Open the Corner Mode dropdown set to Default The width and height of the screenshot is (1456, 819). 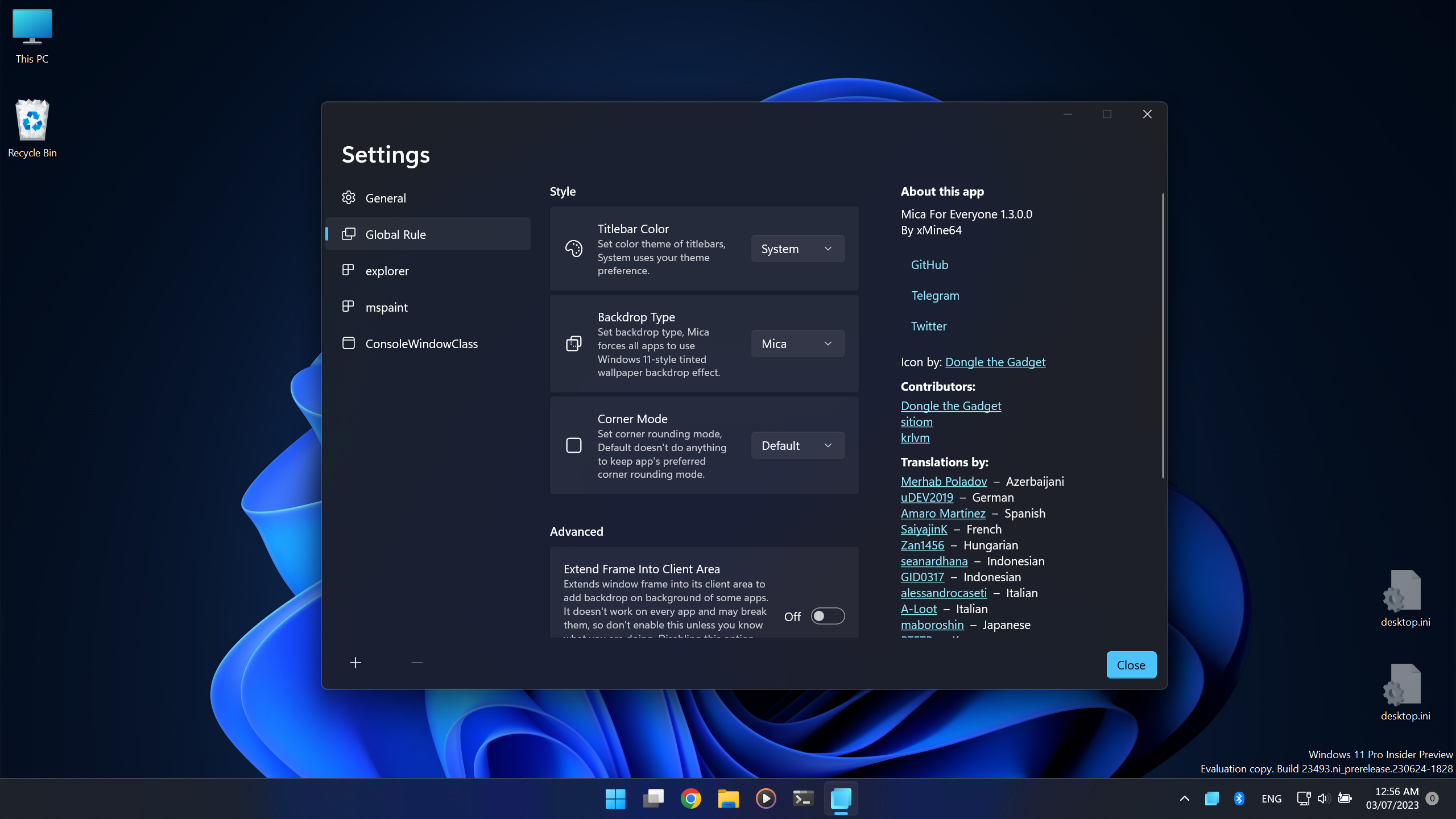click(797, 445)
